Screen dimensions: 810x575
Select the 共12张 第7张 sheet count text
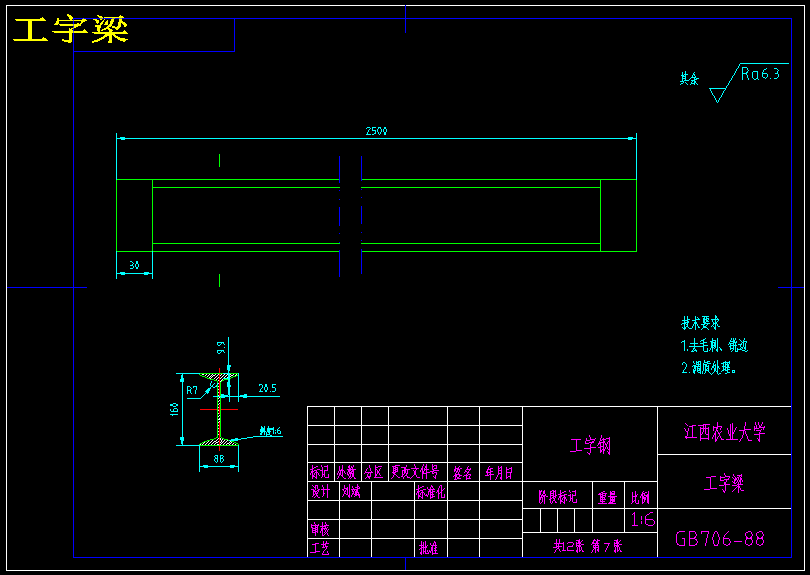(x=588, y=546)
